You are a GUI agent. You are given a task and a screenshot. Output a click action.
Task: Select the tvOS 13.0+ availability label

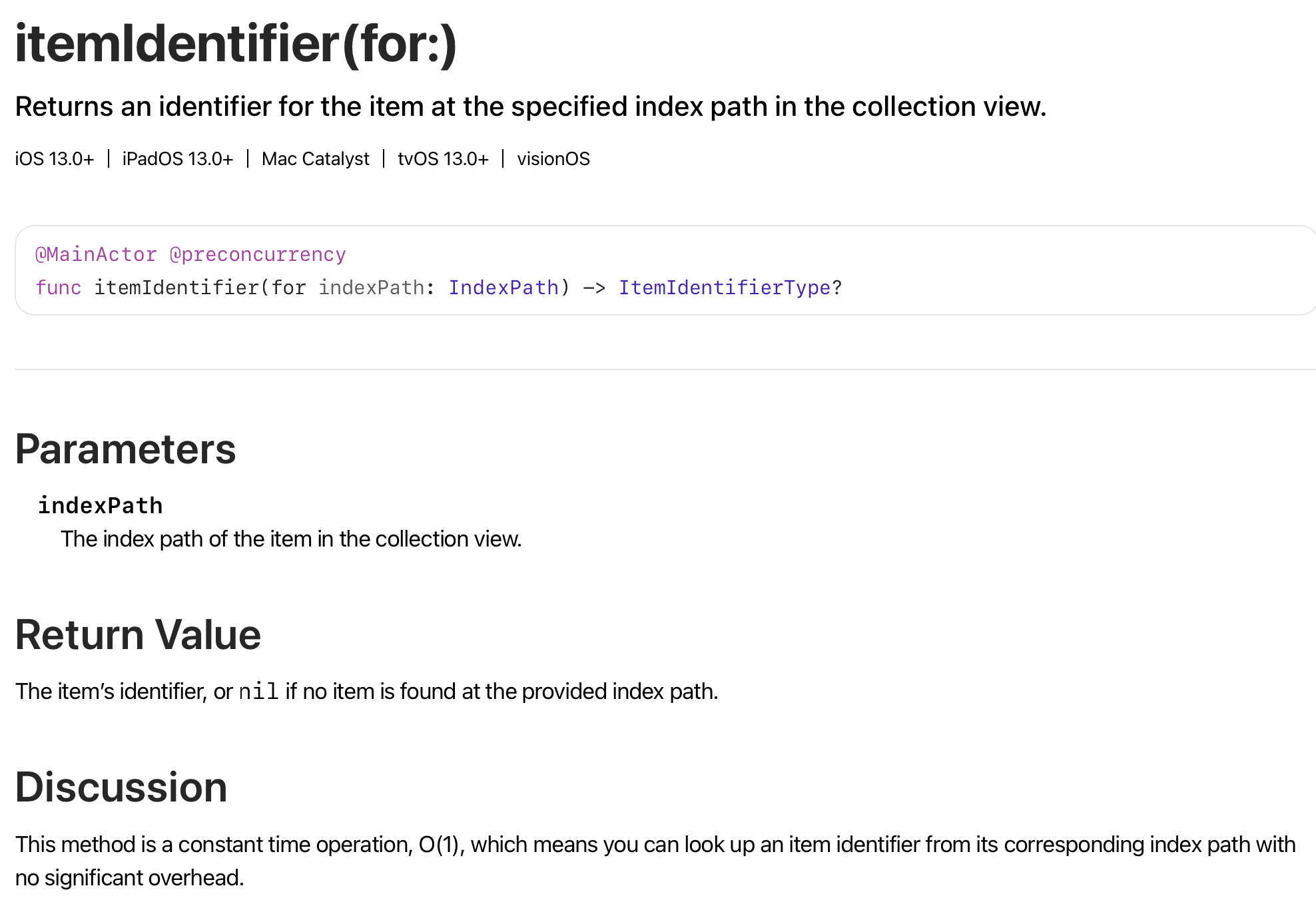[443, 159]
